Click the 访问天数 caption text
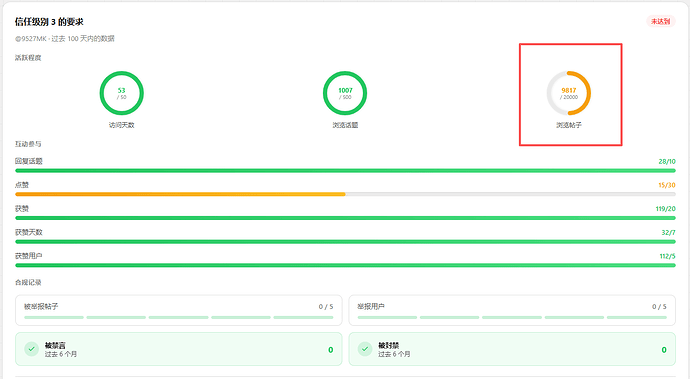 click(121, 125)
